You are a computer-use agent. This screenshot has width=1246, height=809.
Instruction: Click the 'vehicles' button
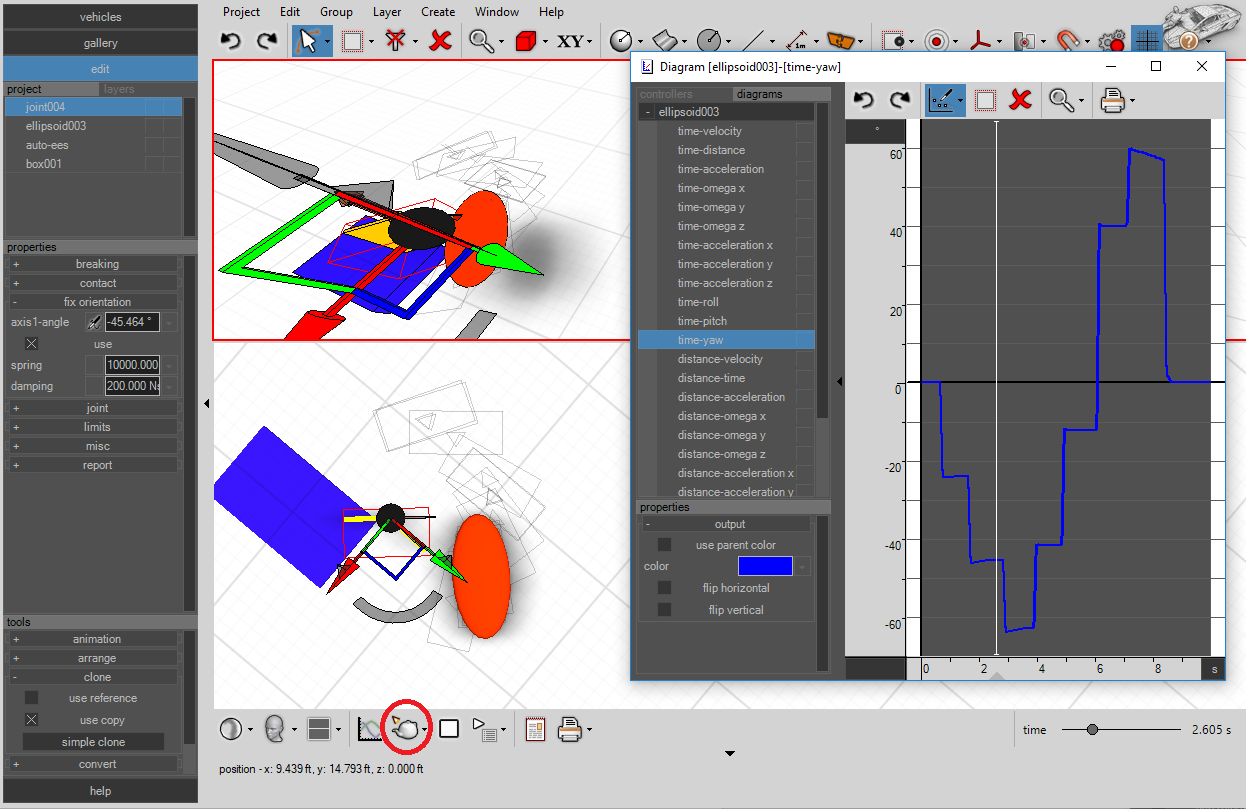[100, 17]
